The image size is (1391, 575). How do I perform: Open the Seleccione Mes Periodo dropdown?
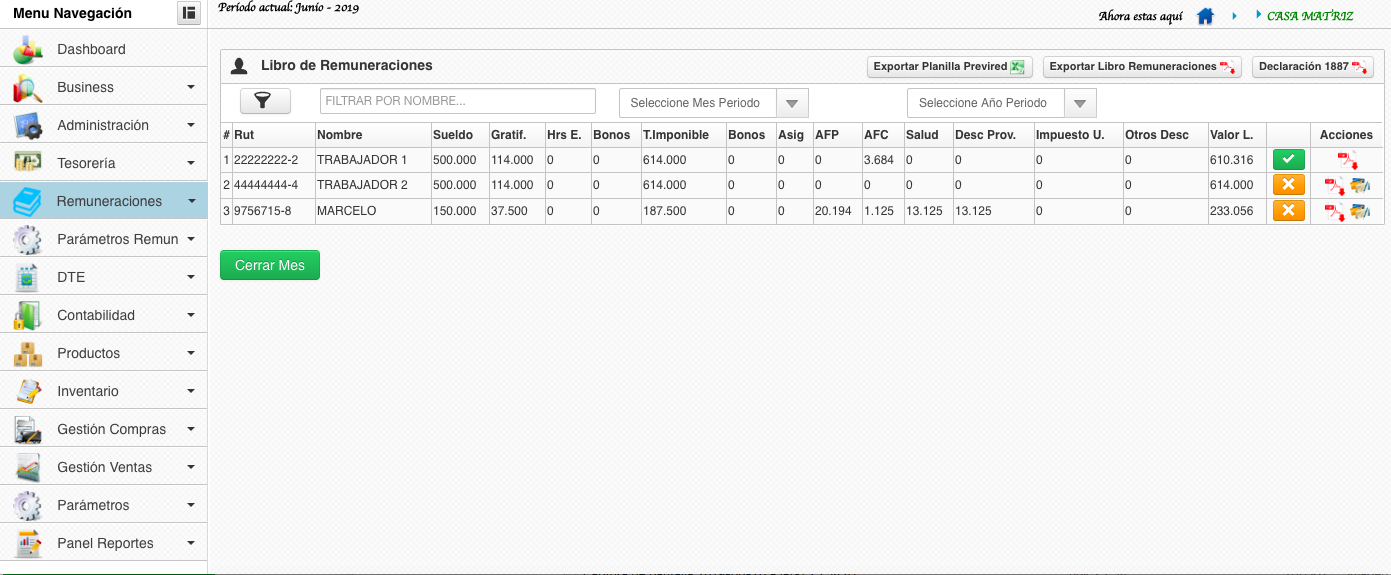[714, 103]
